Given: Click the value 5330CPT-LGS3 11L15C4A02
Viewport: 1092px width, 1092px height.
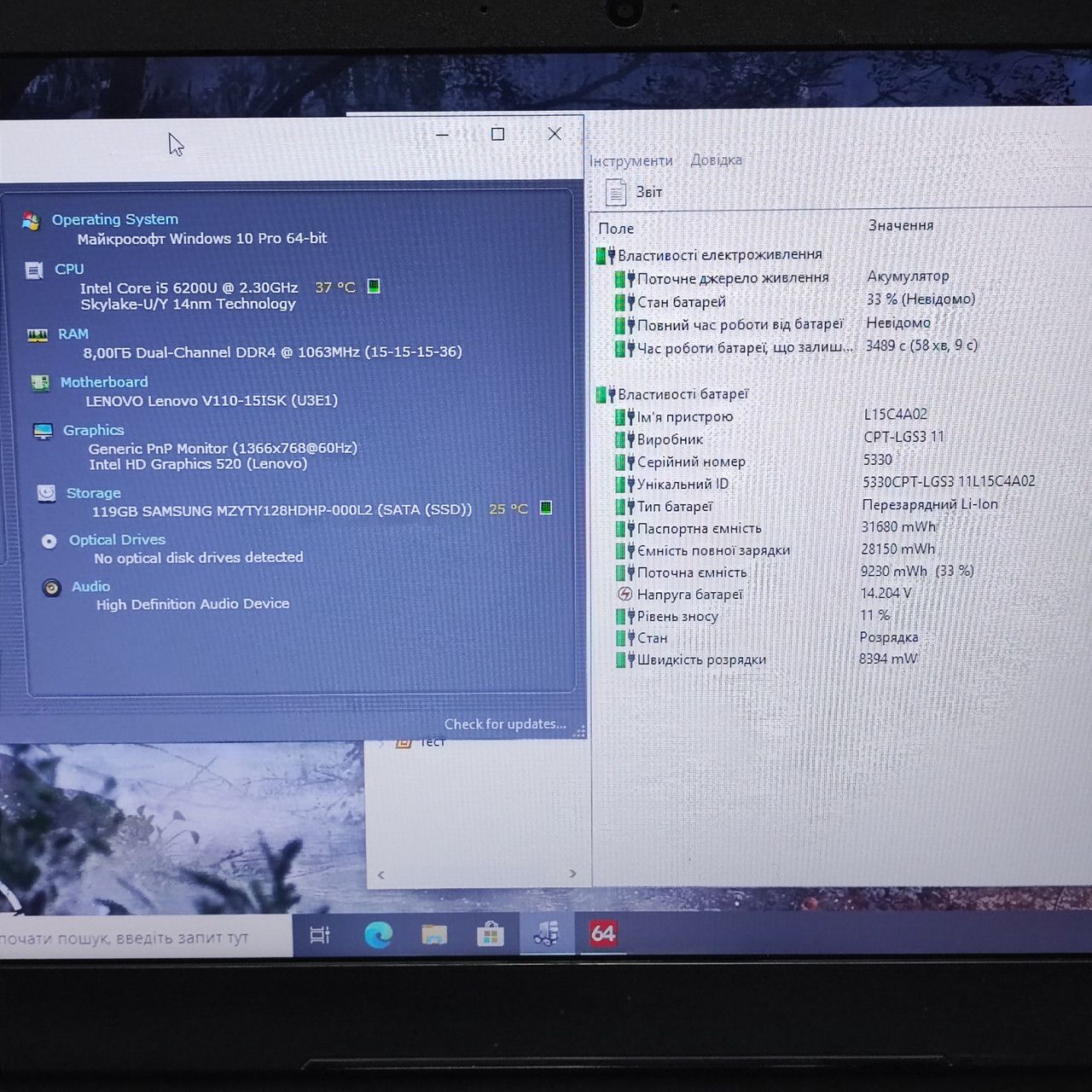Looking at the screenshot, I should pyautogui.click(x=950, y=481).
